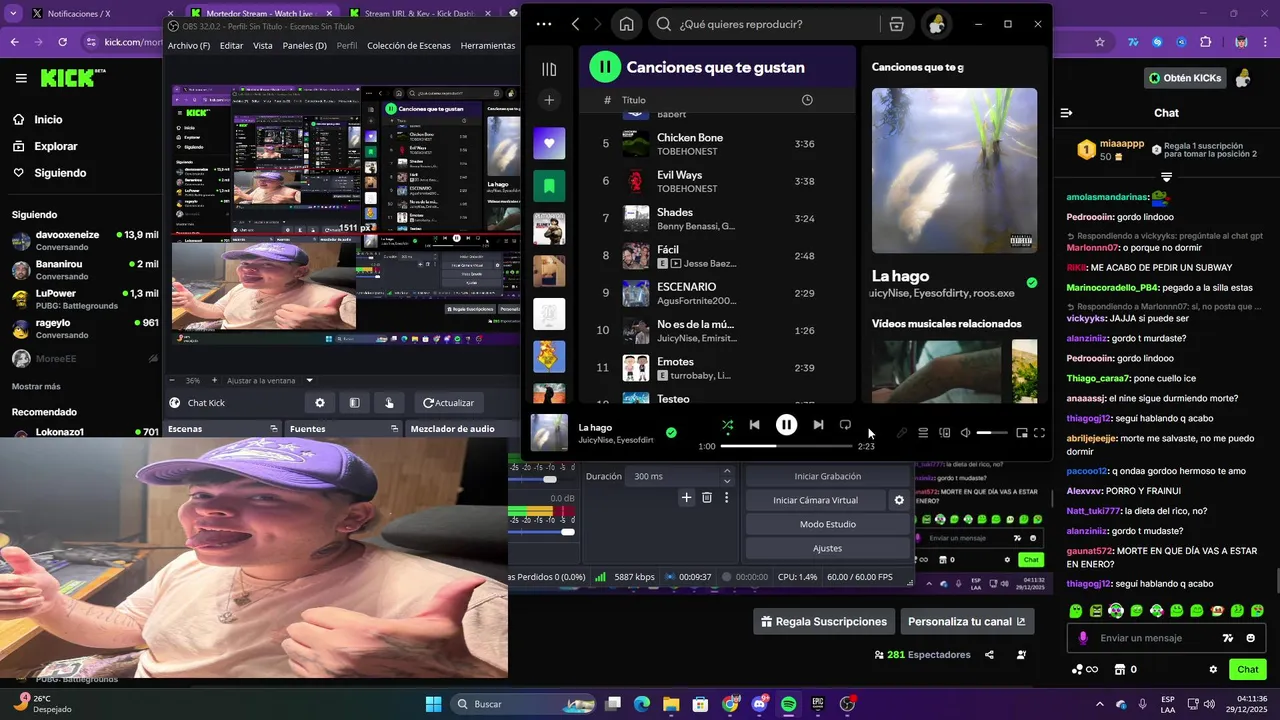
Task: Skip to previous track in Spotify
Action: pos(755,425)
